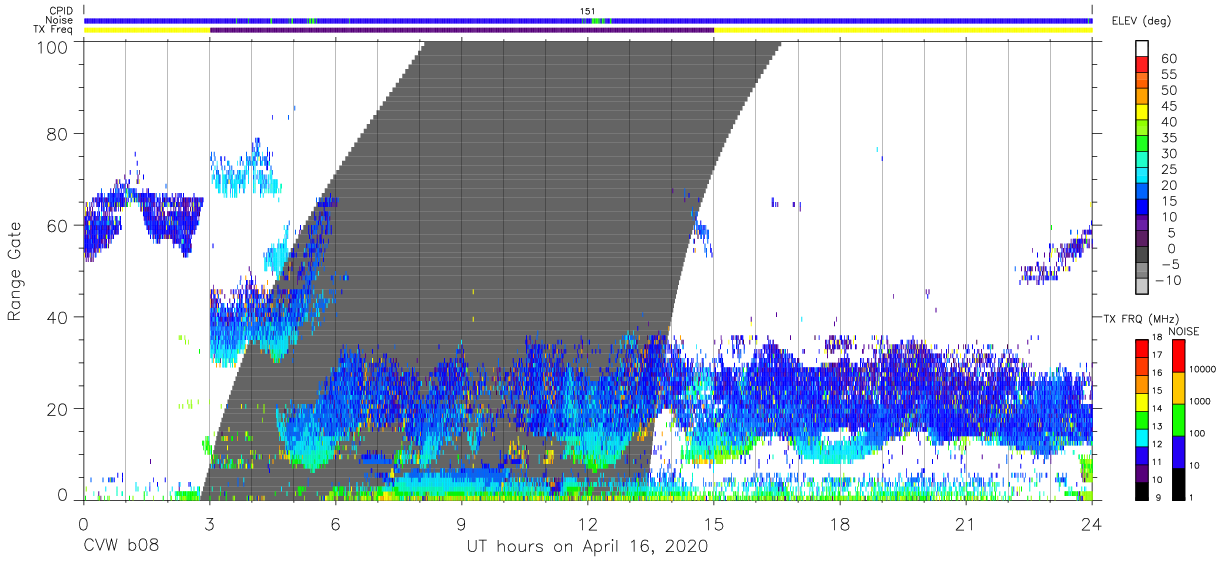This screenshot has width=1228, height=567.
Task: Click the '100' range gate tick label
Action: [x=54, y=47]
